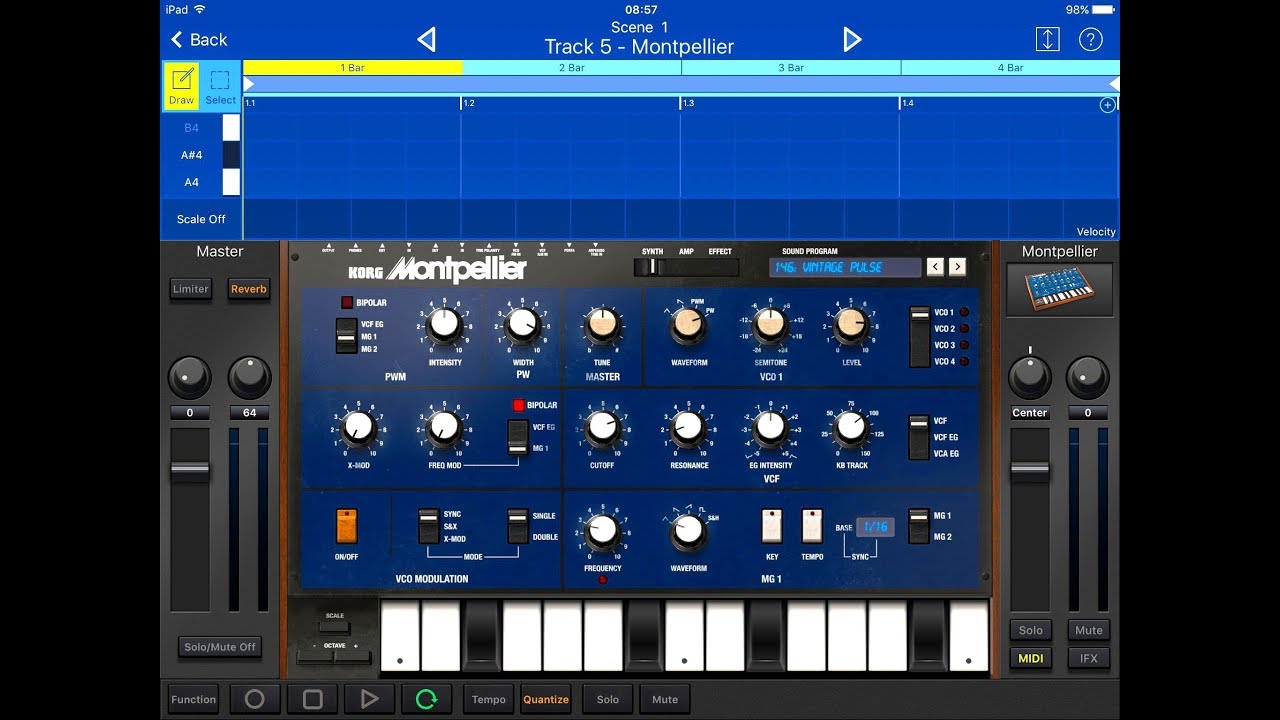Go to previous scene arrow

(427, 39)
